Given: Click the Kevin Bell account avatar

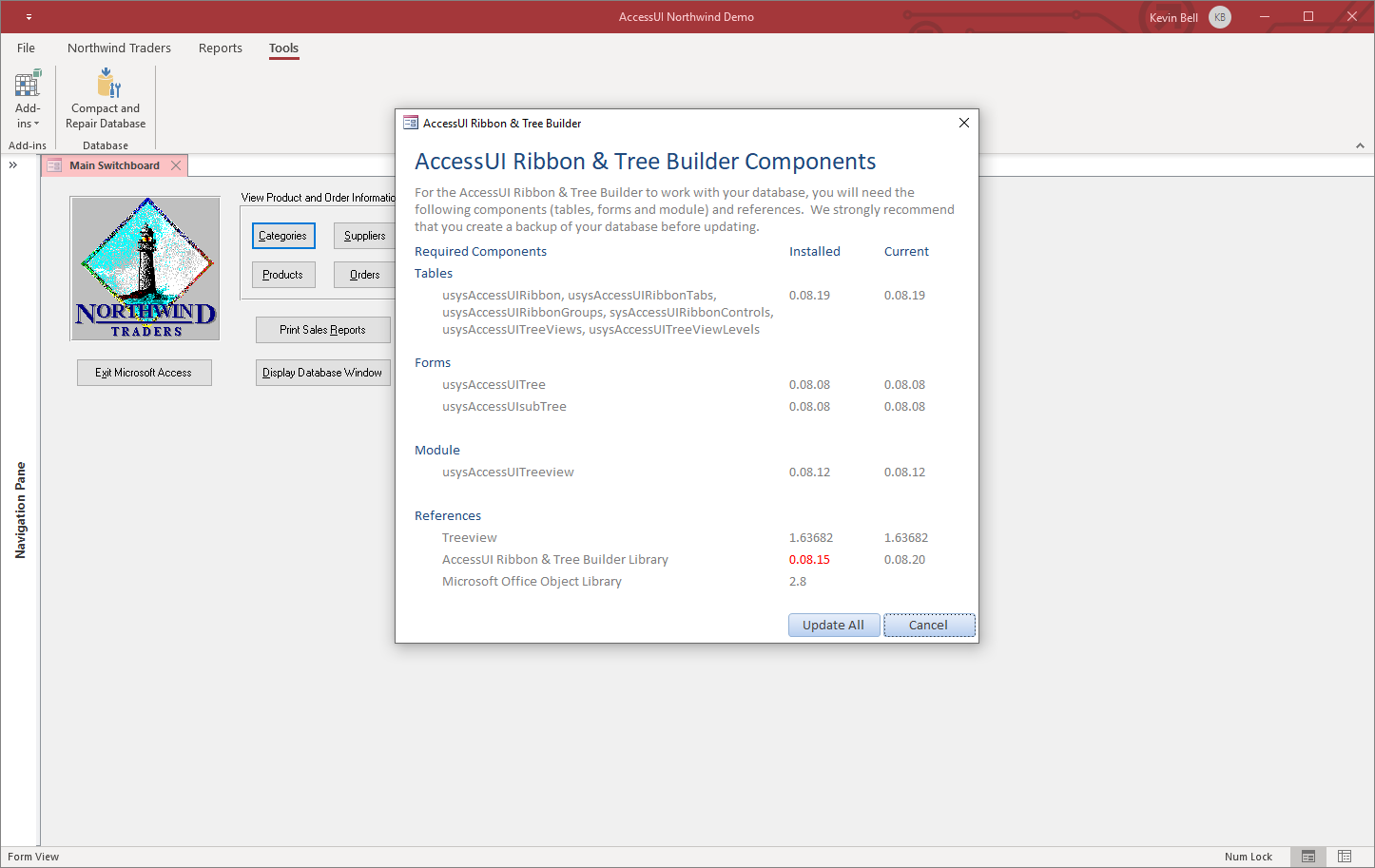Looking at the screenshot, I should click(x=1220, y=17).
